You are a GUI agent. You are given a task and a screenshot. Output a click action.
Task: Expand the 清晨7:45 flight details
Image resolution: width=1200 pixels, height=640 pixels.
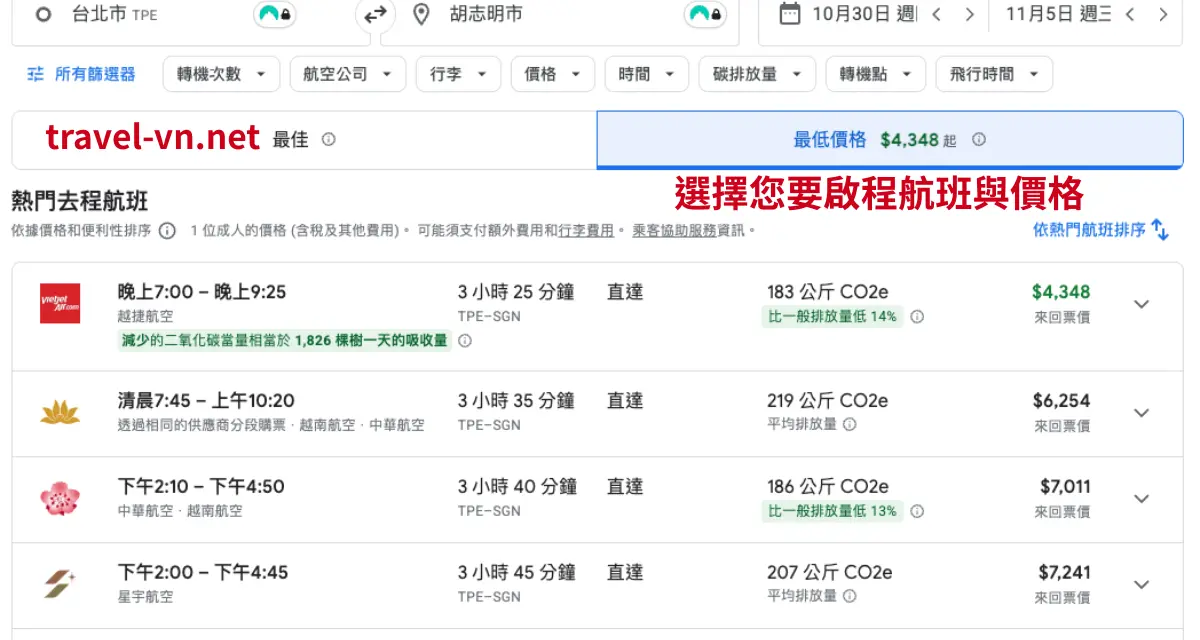click(1141, 412)
